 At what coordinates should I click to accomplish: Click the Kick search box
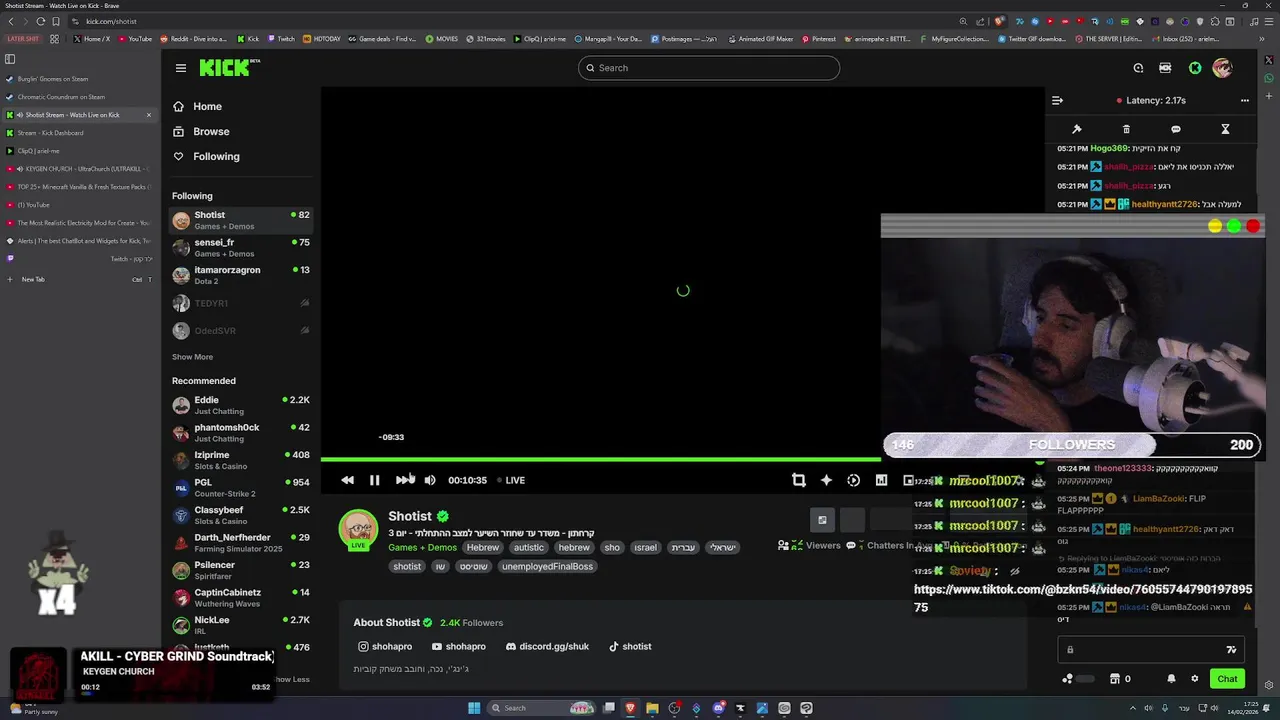tap(709, 68)
